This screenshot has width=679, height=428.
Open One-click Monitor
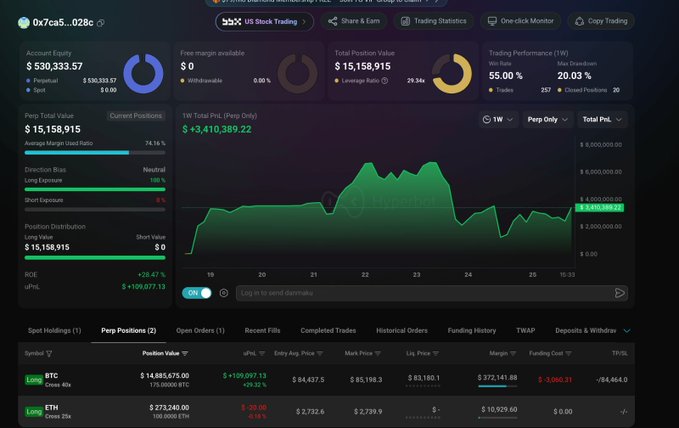click(x=521, y=21)
